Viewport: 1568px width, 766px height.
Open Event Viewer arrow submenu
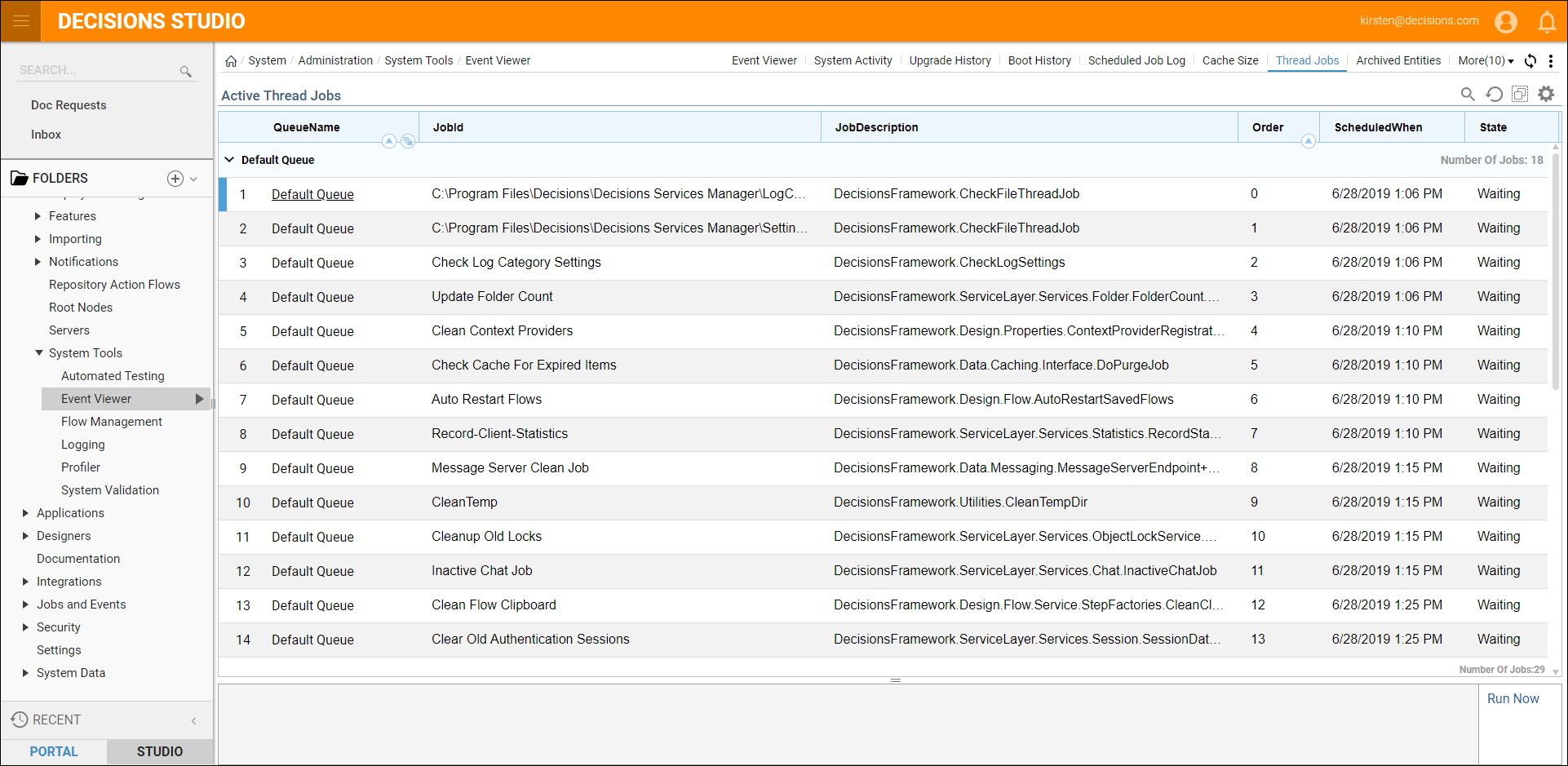click(x=199, y=399)
